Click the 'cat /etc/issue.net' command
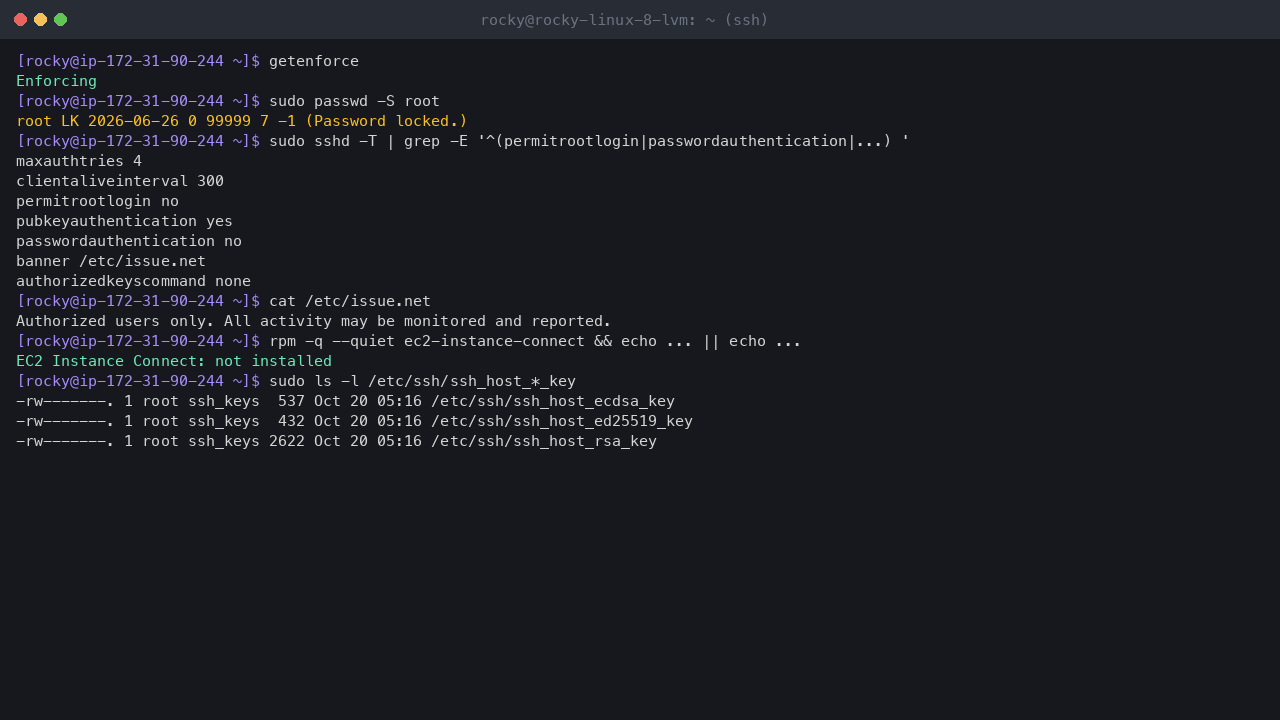 (x=350, y=301)
